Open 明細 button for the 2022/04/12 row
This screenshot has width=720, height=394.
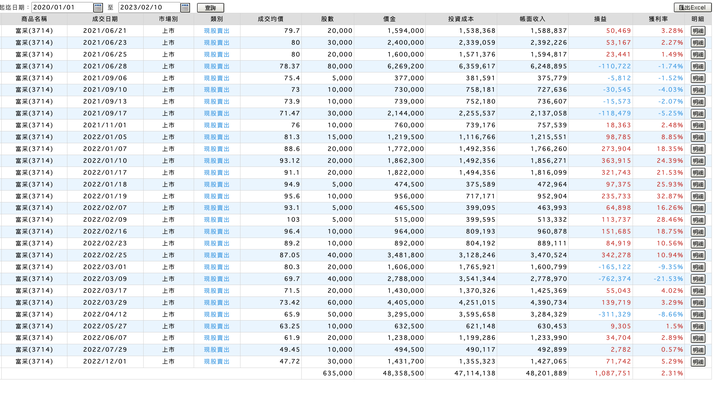698,315
